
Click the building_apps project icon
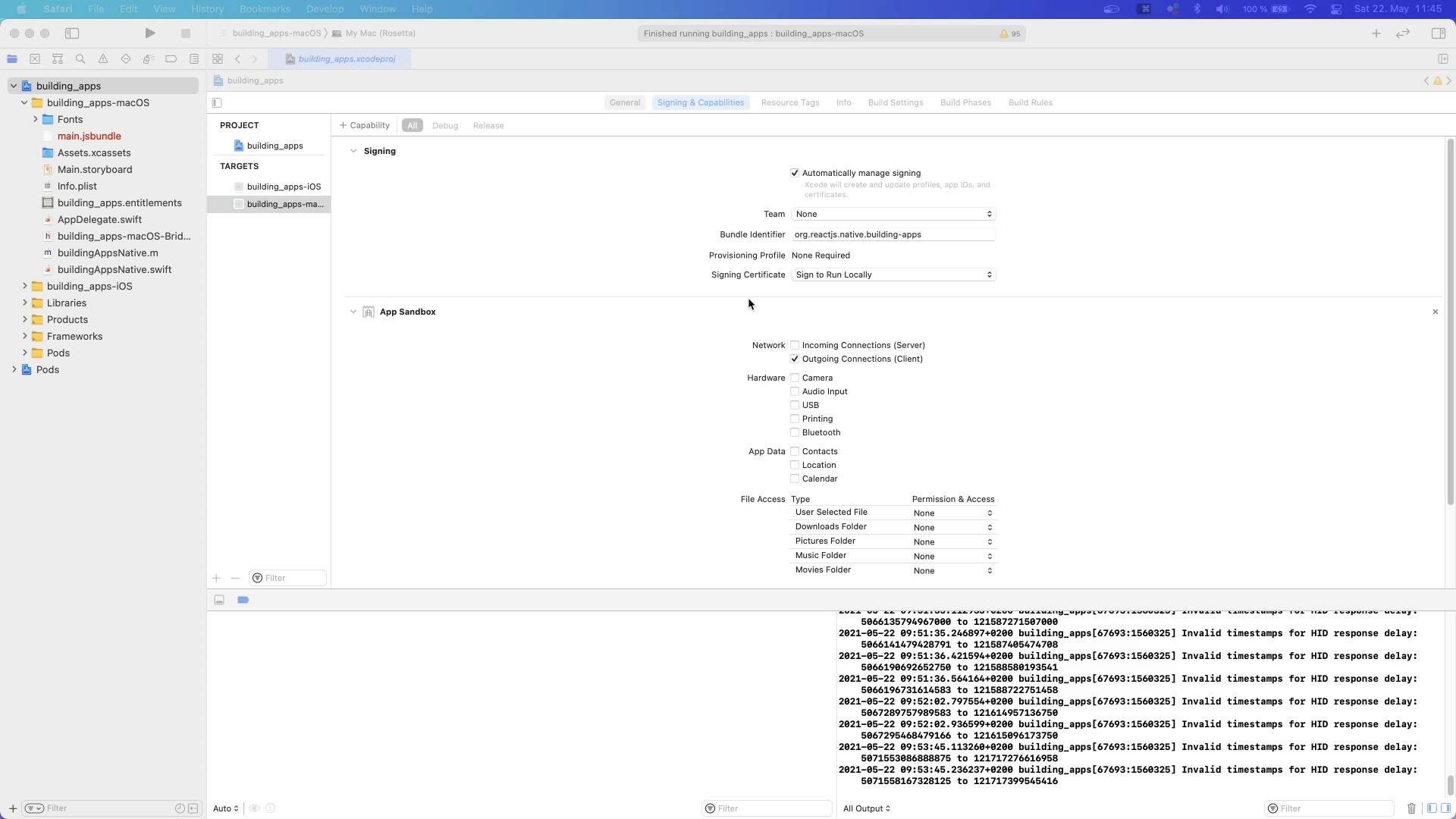27,86
